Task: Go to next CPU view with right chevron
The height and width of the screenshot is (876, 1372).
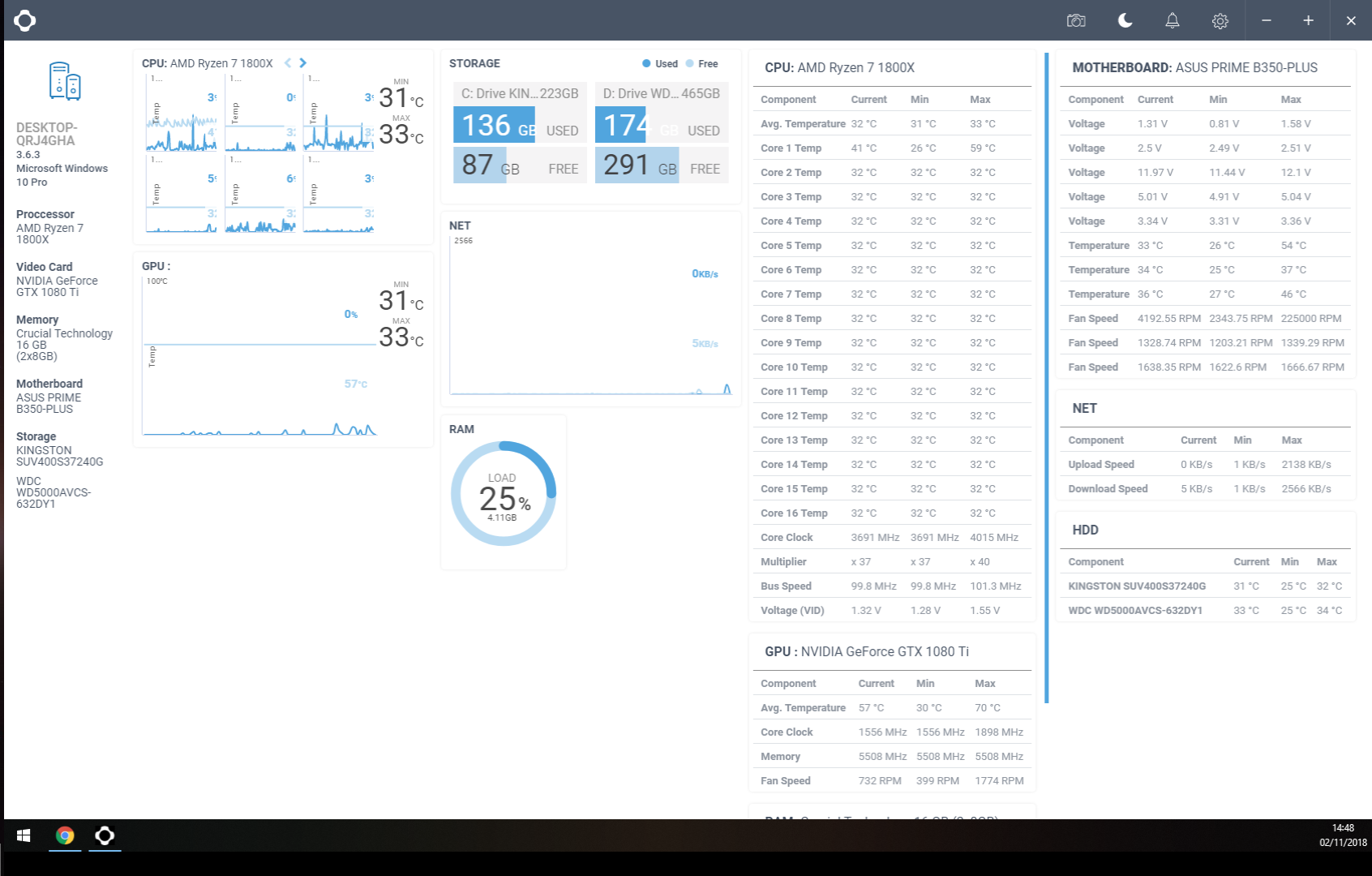Action: pos(302,63)
